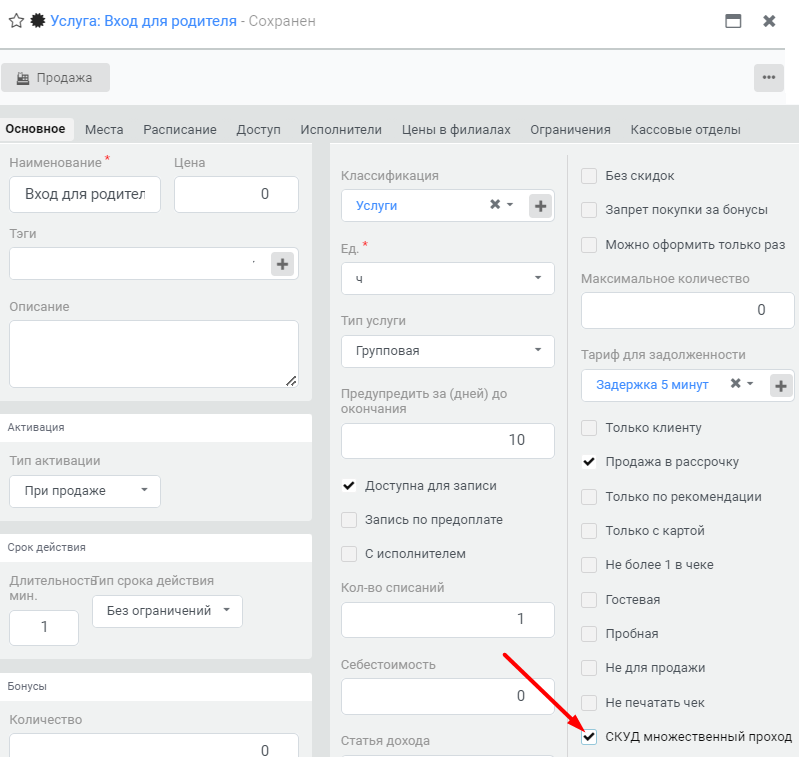Image resolution: width=799 pixels, height=757 pixels.
Task: Check Не более 1 в чеке
Action: (x=589, y=564)
